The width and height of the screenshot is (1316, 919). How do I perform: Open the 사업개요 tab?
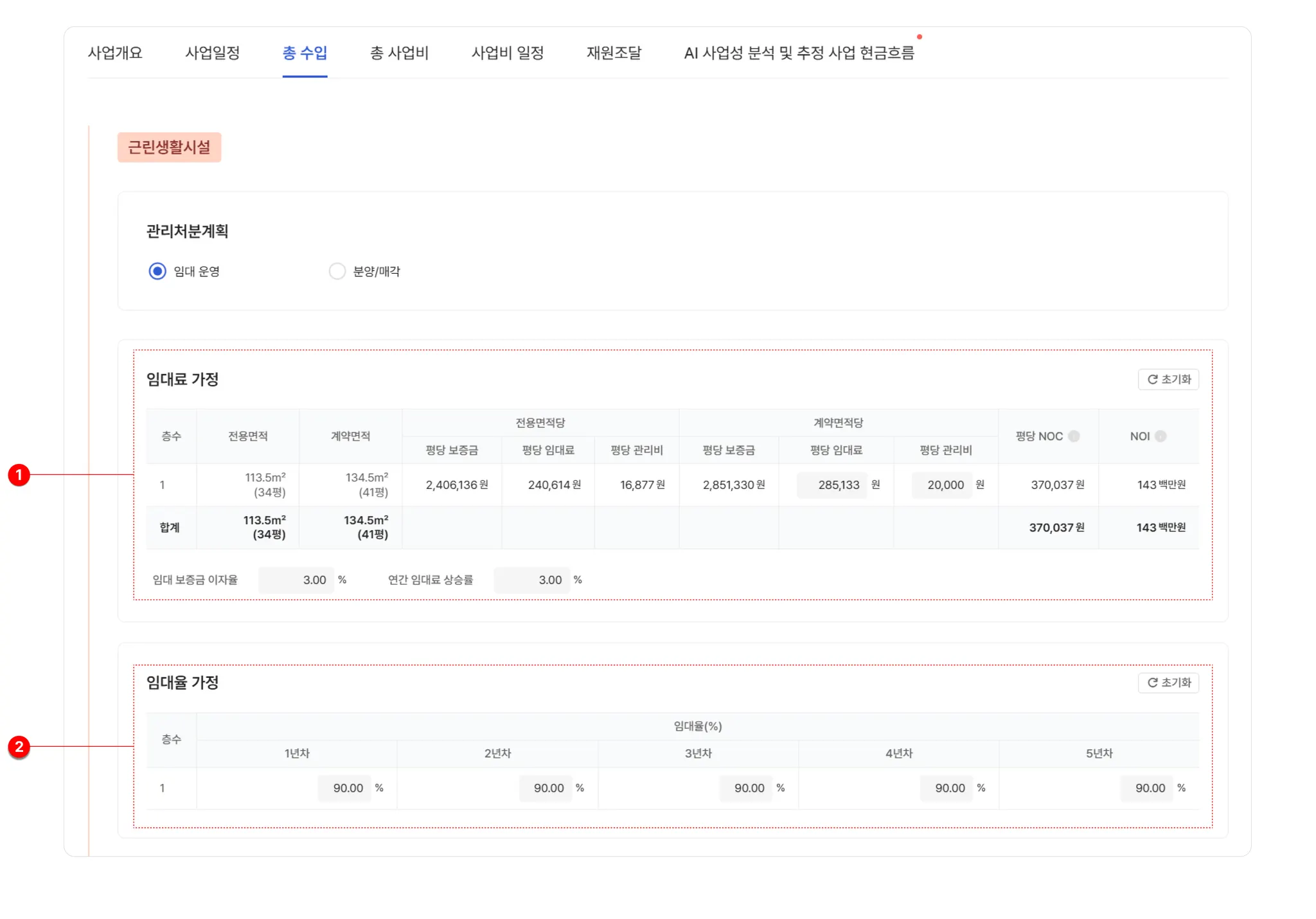click(115, 53)
